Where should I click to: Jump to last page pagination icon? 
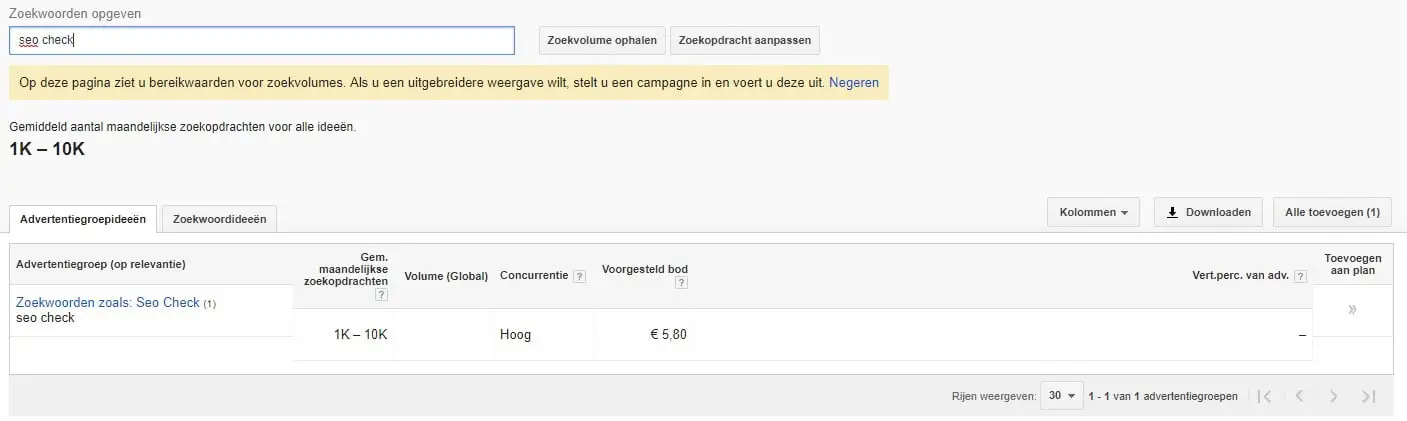coord(1369,396)
